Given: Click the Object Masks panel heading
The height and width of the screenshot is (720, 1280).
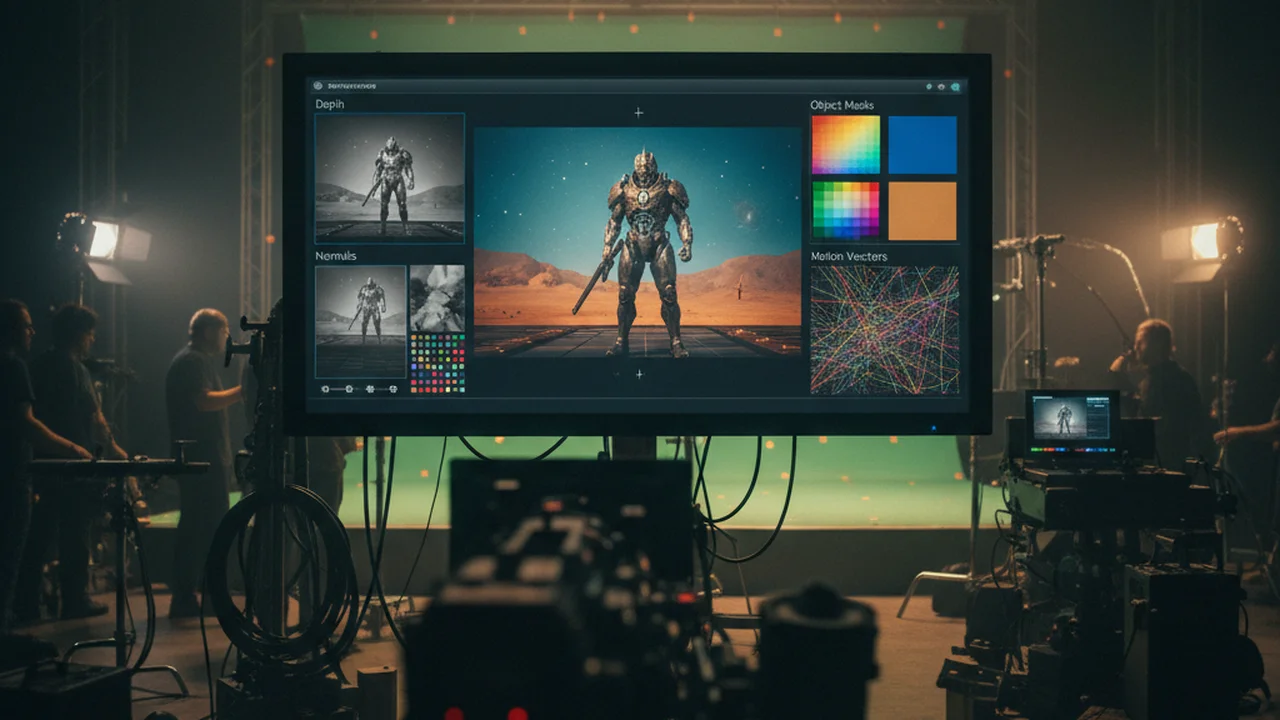Looking at the screenshot, I should pyautogui.click(x=842, y=105).
